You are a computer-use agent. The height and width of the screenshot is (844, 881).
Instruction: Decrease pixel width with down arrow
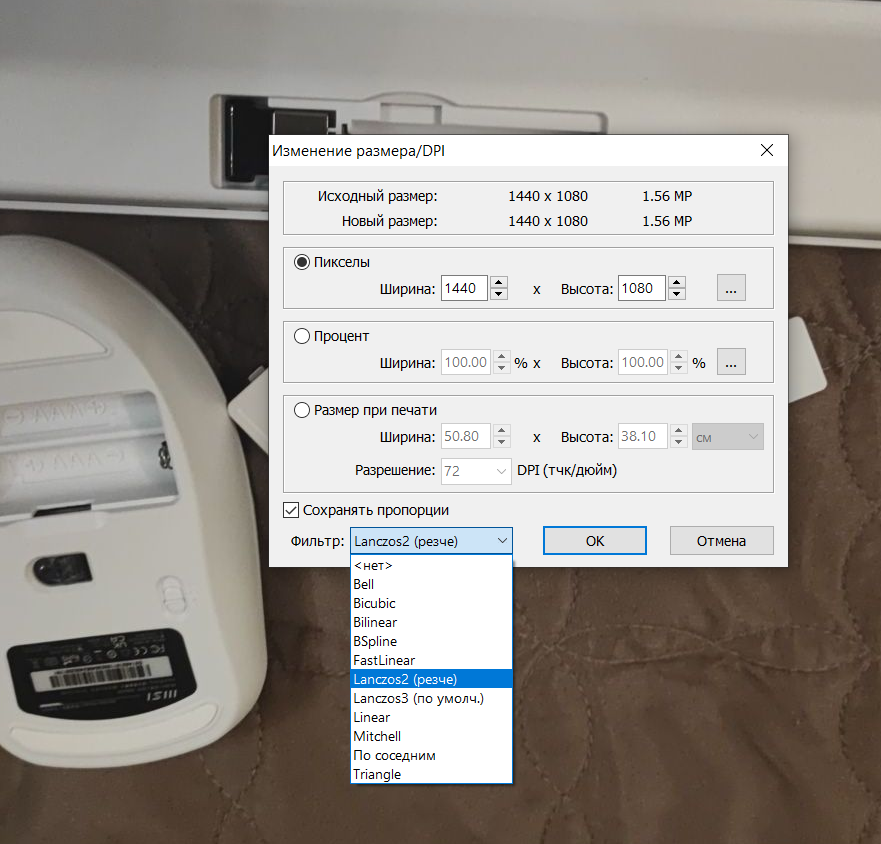click(x=499, y=294)
